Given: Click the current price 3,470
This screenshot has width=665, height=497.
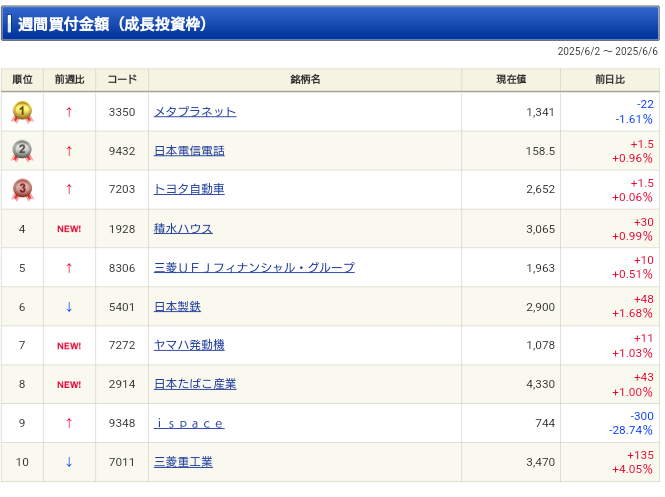Looking at the screenshot, I should click(540, 462).
